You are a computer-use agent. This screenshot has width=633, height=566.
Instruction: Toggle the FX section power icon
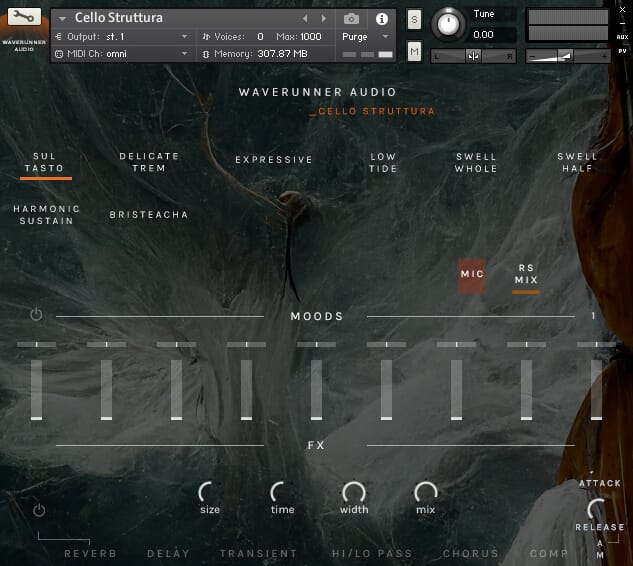[x=39, y=510]
